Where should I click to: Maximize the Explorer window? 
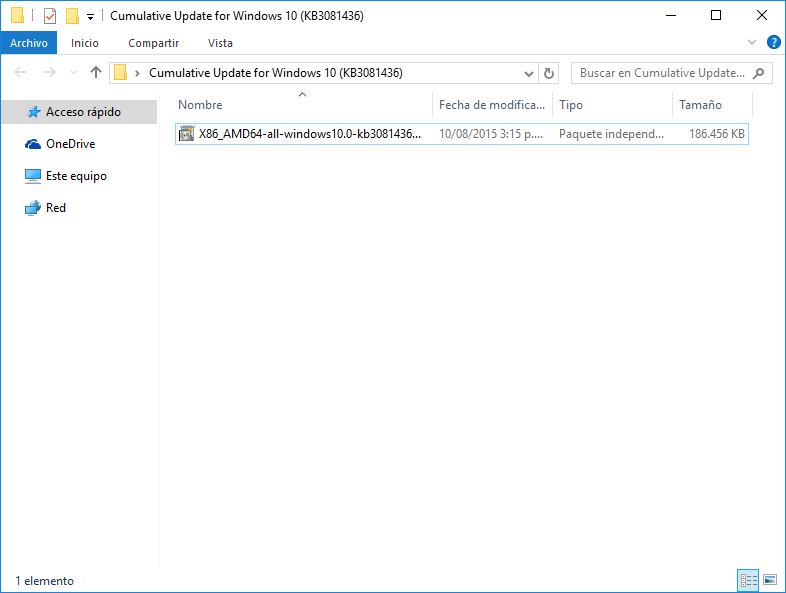(x=716, y=16)
